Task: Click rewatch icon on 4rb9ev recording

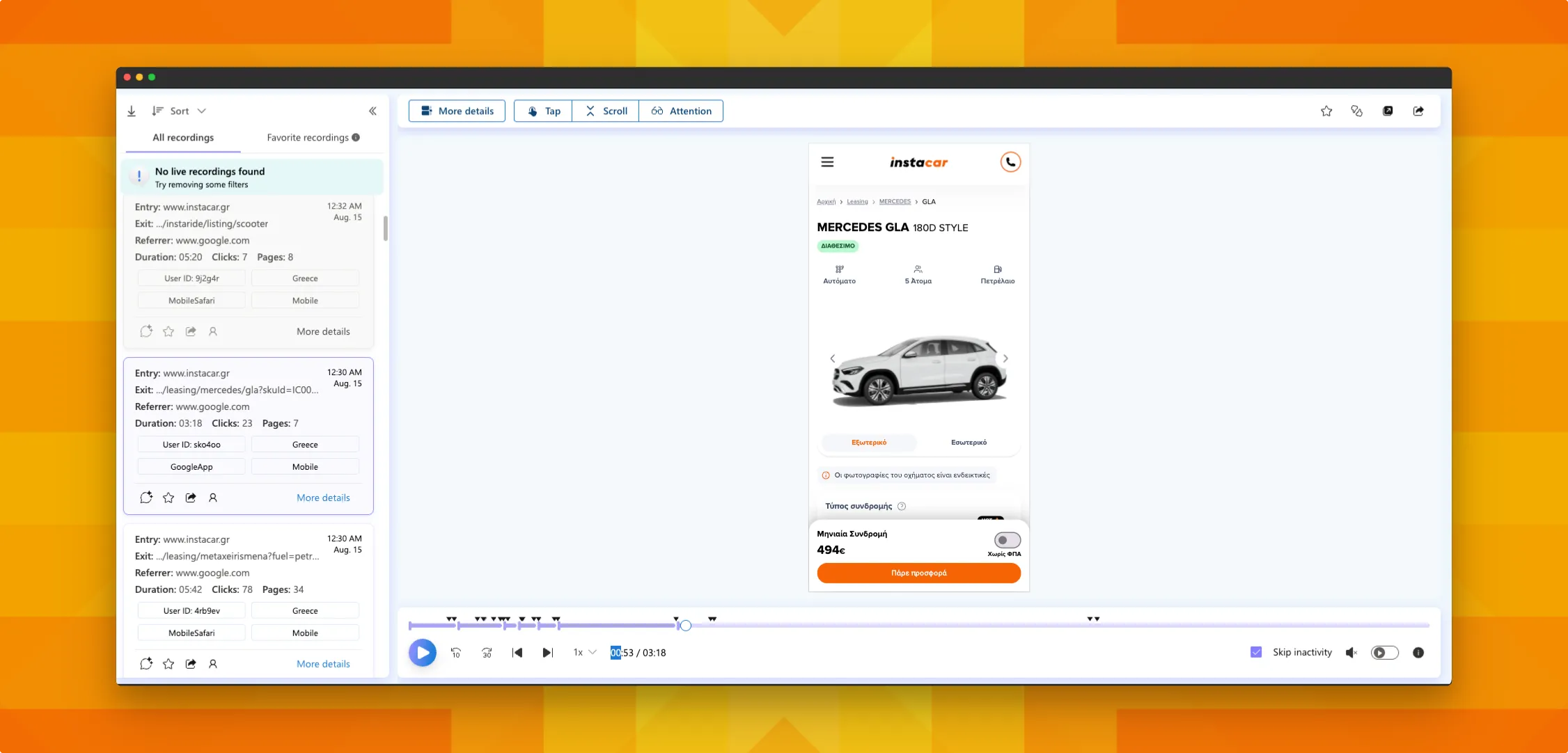Action: pos(146,664)
